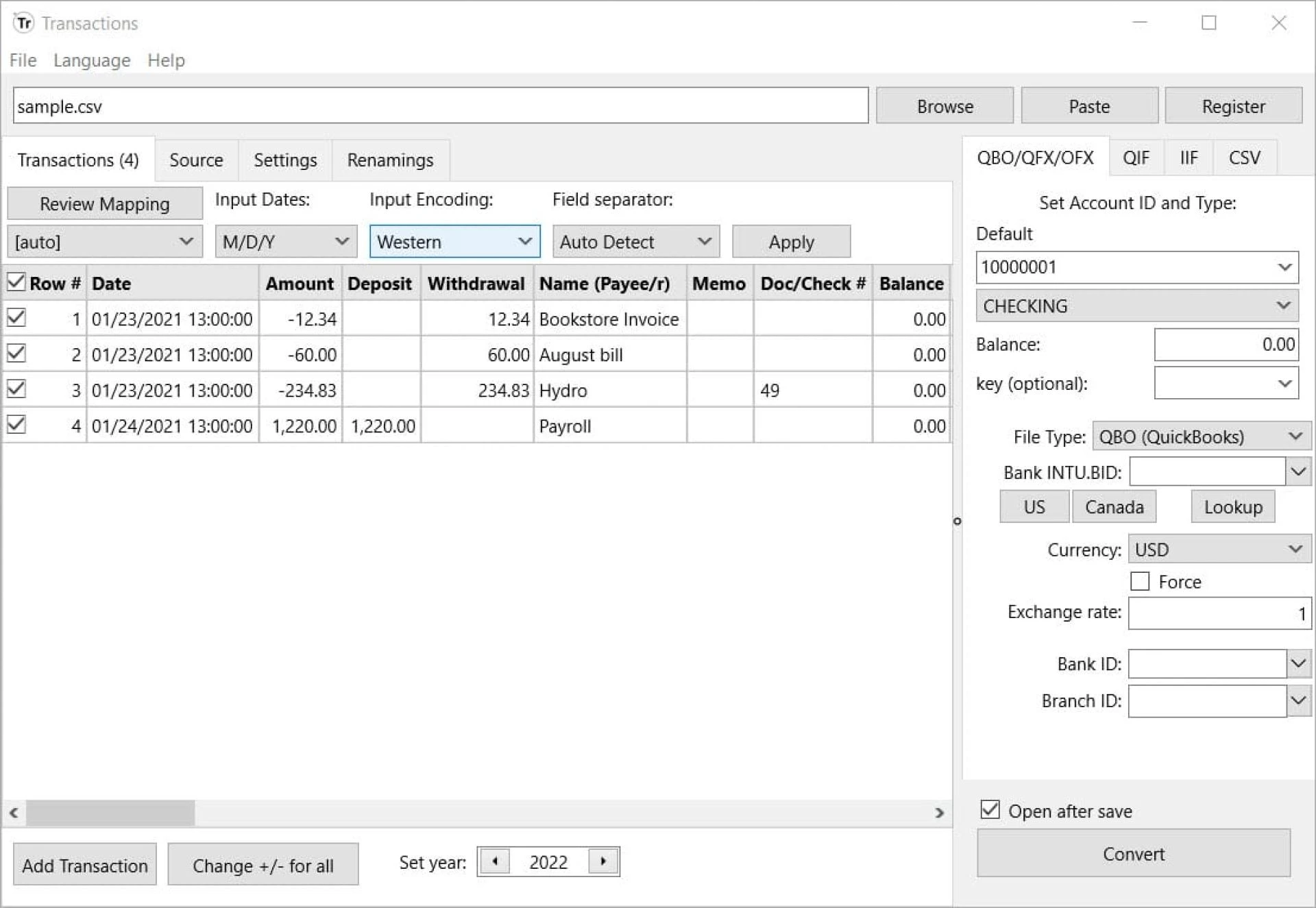Increment Set year using the right arrow
Image resolution: width=1316 pixels, height=908 pixels.
tap(603, 861)
